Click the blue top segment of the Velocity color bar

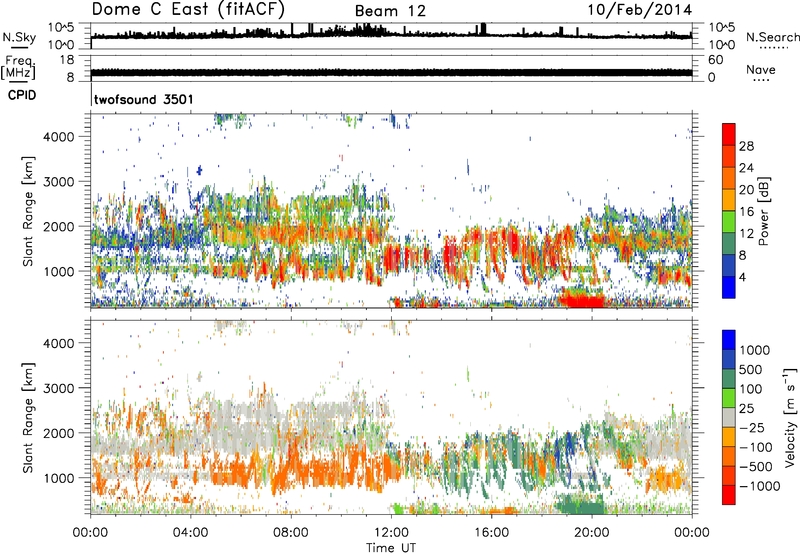coord(729,340)
